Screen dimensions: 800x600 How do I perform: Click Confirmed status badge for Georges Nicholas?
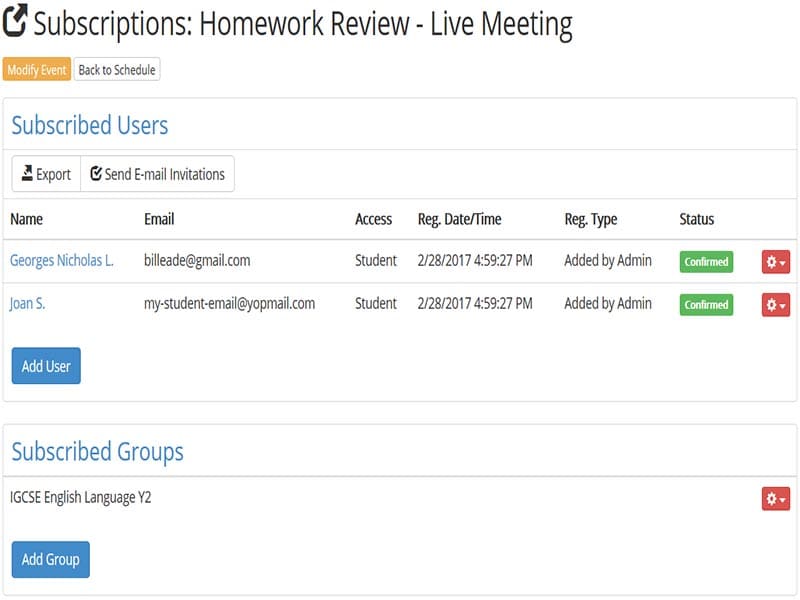tap(706, 262)
